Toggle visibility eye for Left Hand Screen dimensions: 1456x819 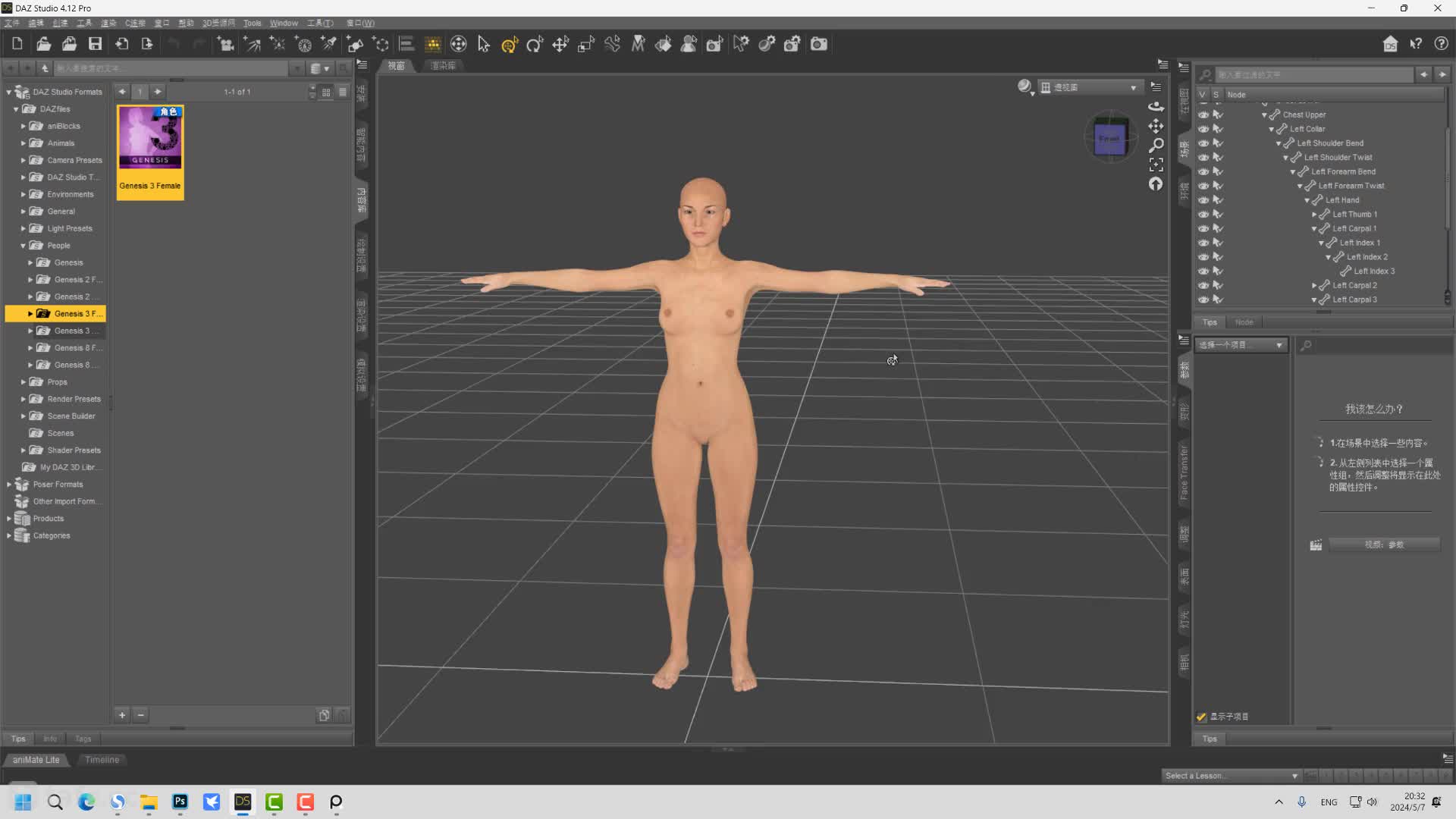tap(1203, 200)
